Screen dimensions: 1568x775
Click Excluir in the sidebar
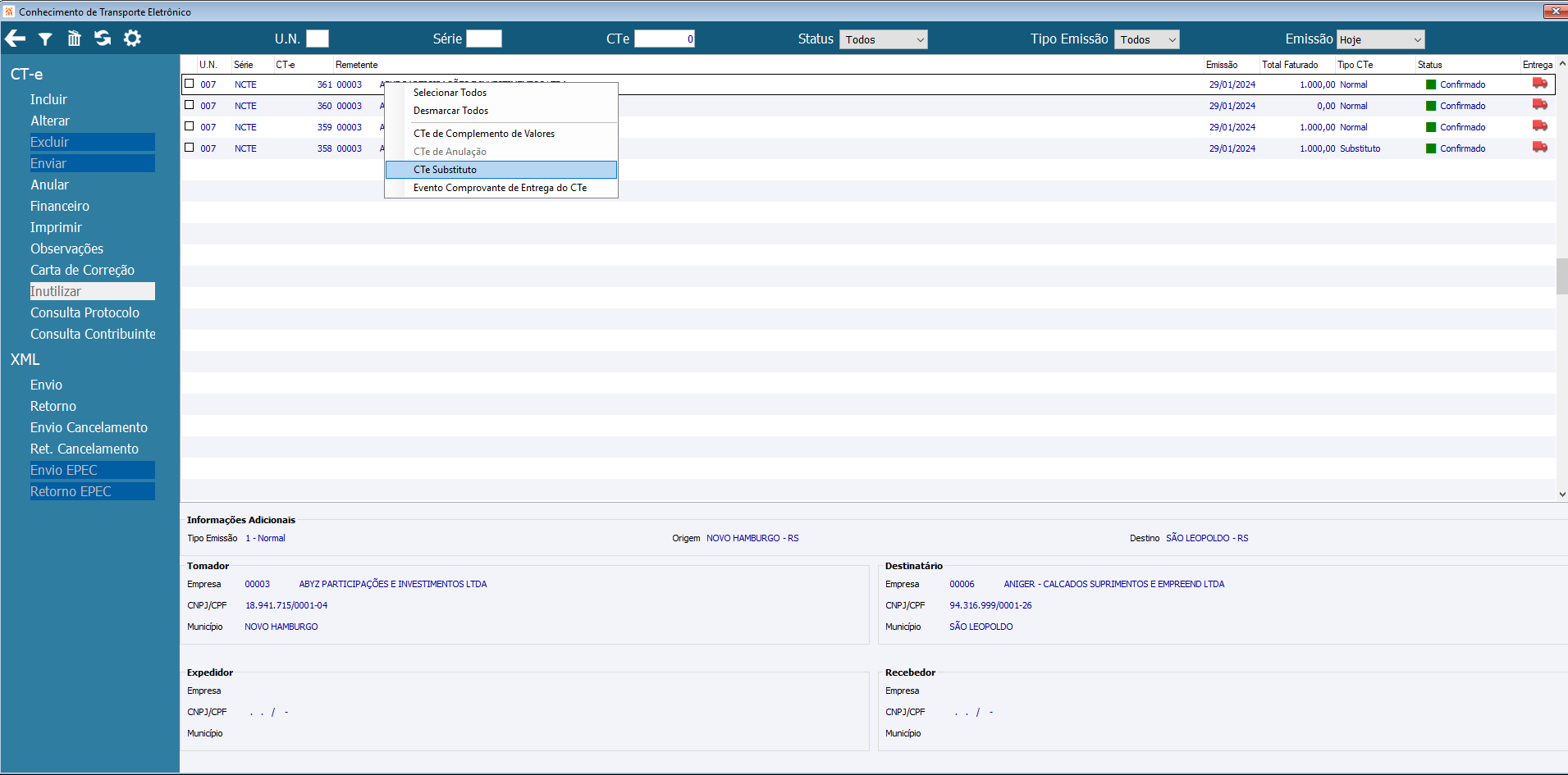tap(92, 142)
